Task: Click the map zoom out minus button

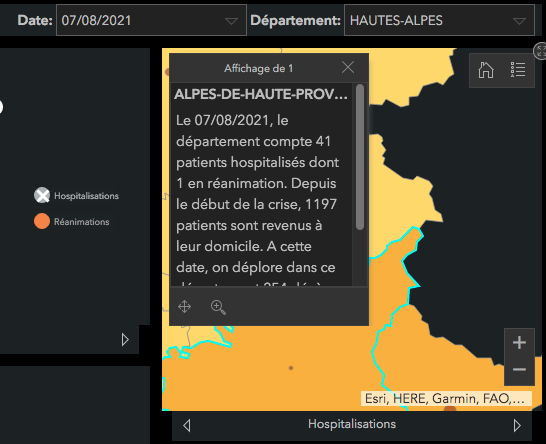Action: pyautogui.click(x=519, y=369)
